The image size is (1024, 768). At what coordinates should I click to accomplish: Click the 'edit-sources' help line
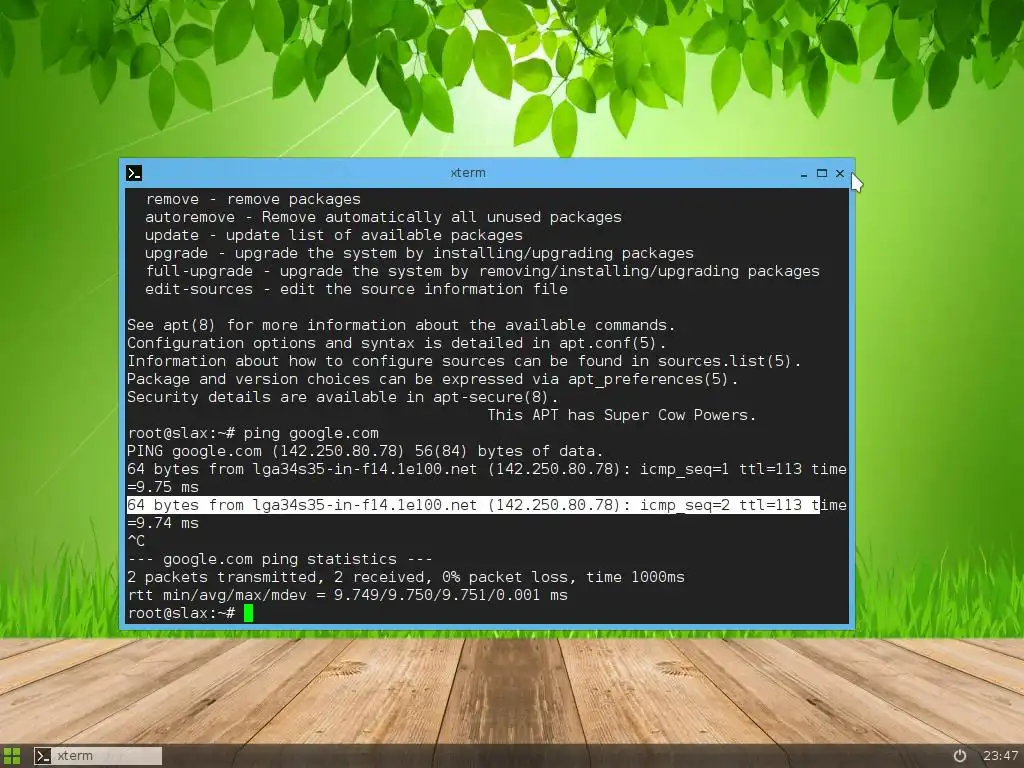(x=356, y=289)
